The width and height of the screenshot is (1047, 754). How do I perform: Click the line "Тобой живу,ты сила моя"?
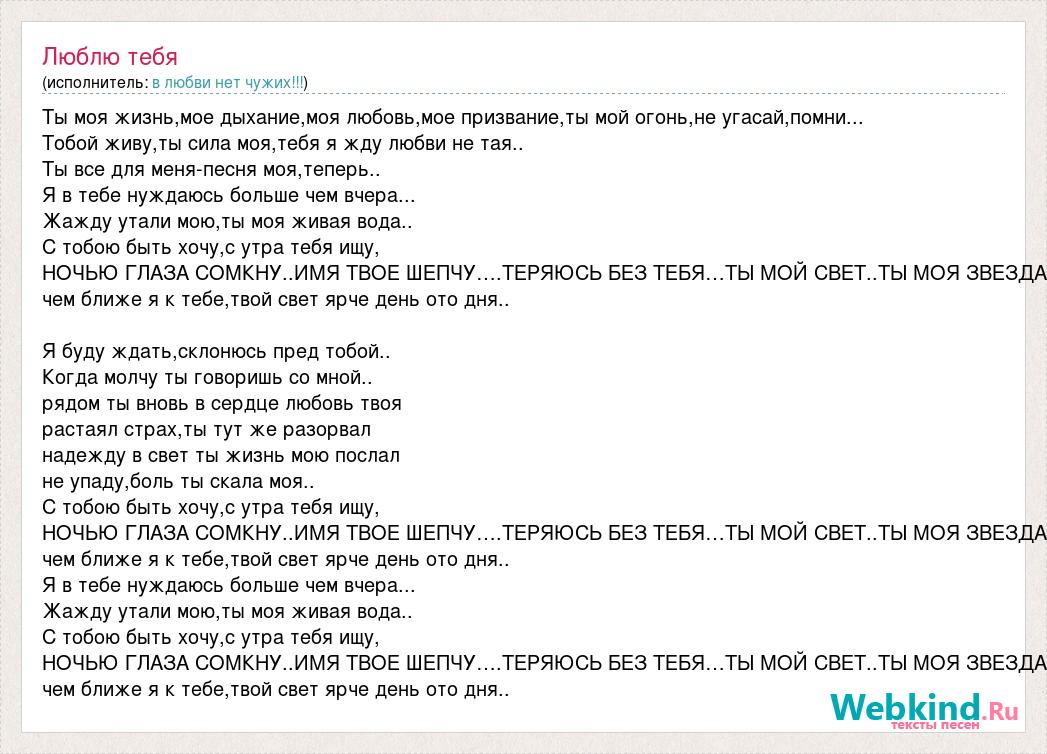tap(282, 144)
